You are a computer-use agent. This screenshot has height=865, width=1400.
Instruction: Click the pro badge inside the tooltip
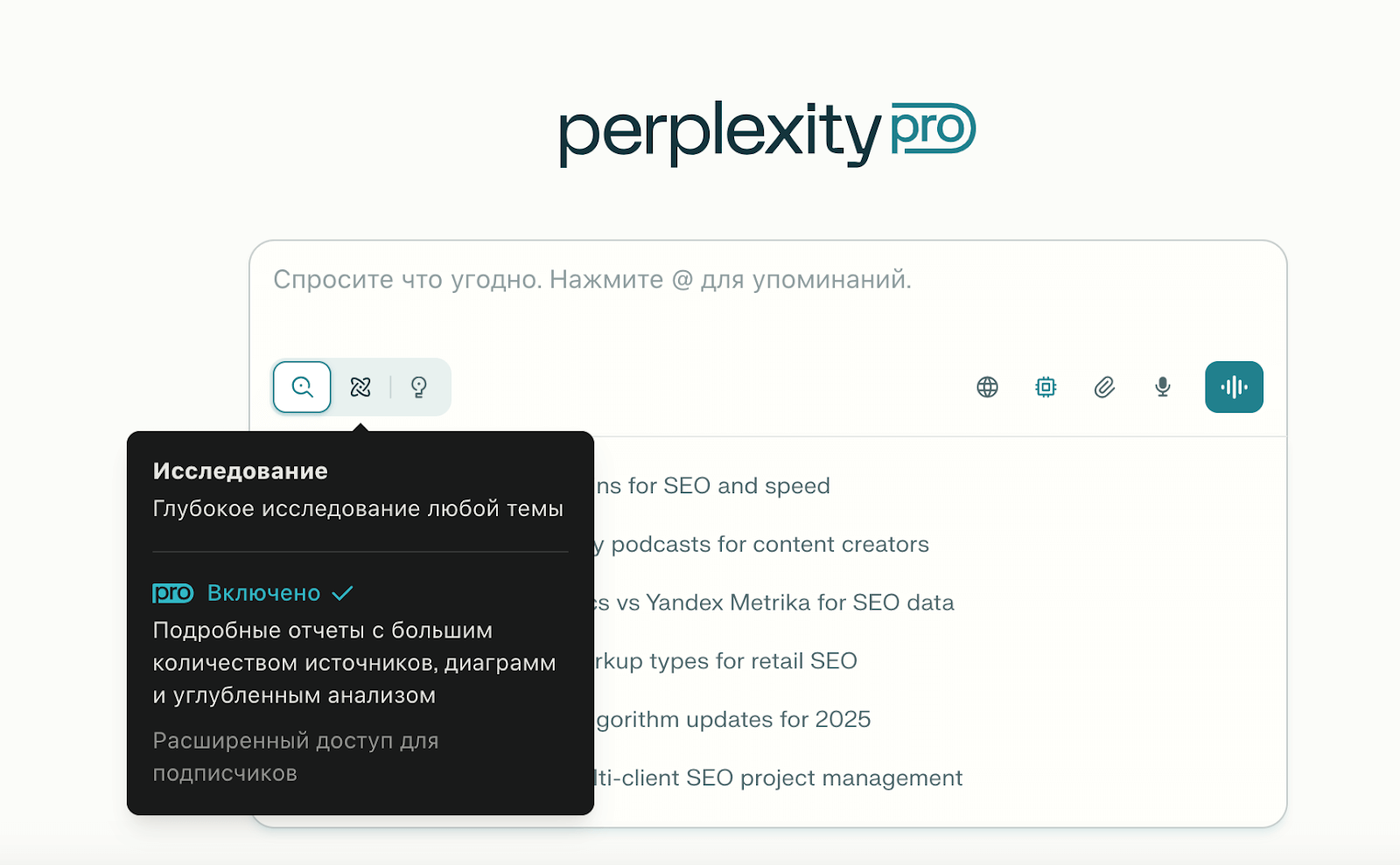pyautogui.click(x=171, y=593)
